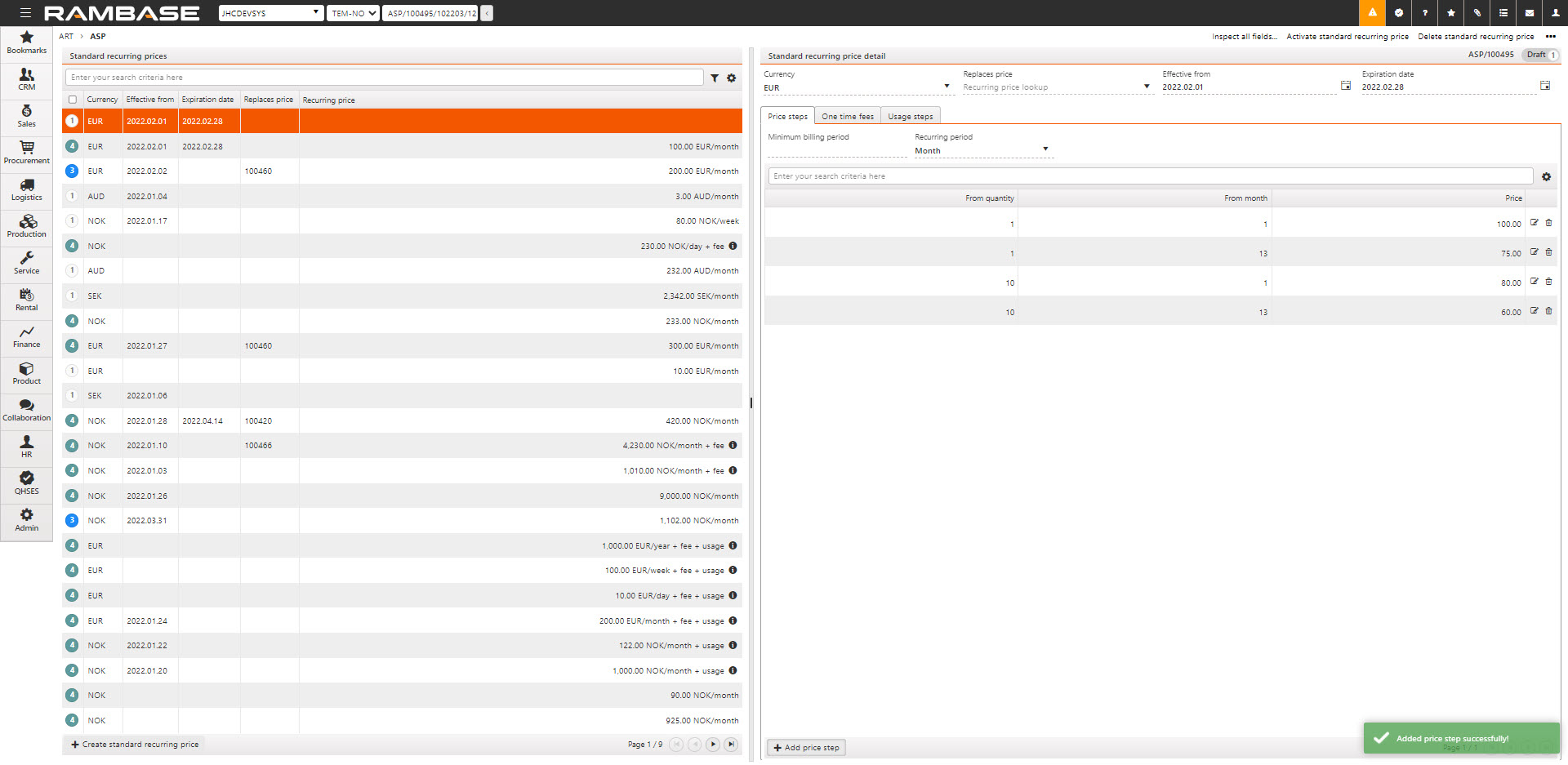Show info for 230.00 NOK/day fee

point(733,246)
